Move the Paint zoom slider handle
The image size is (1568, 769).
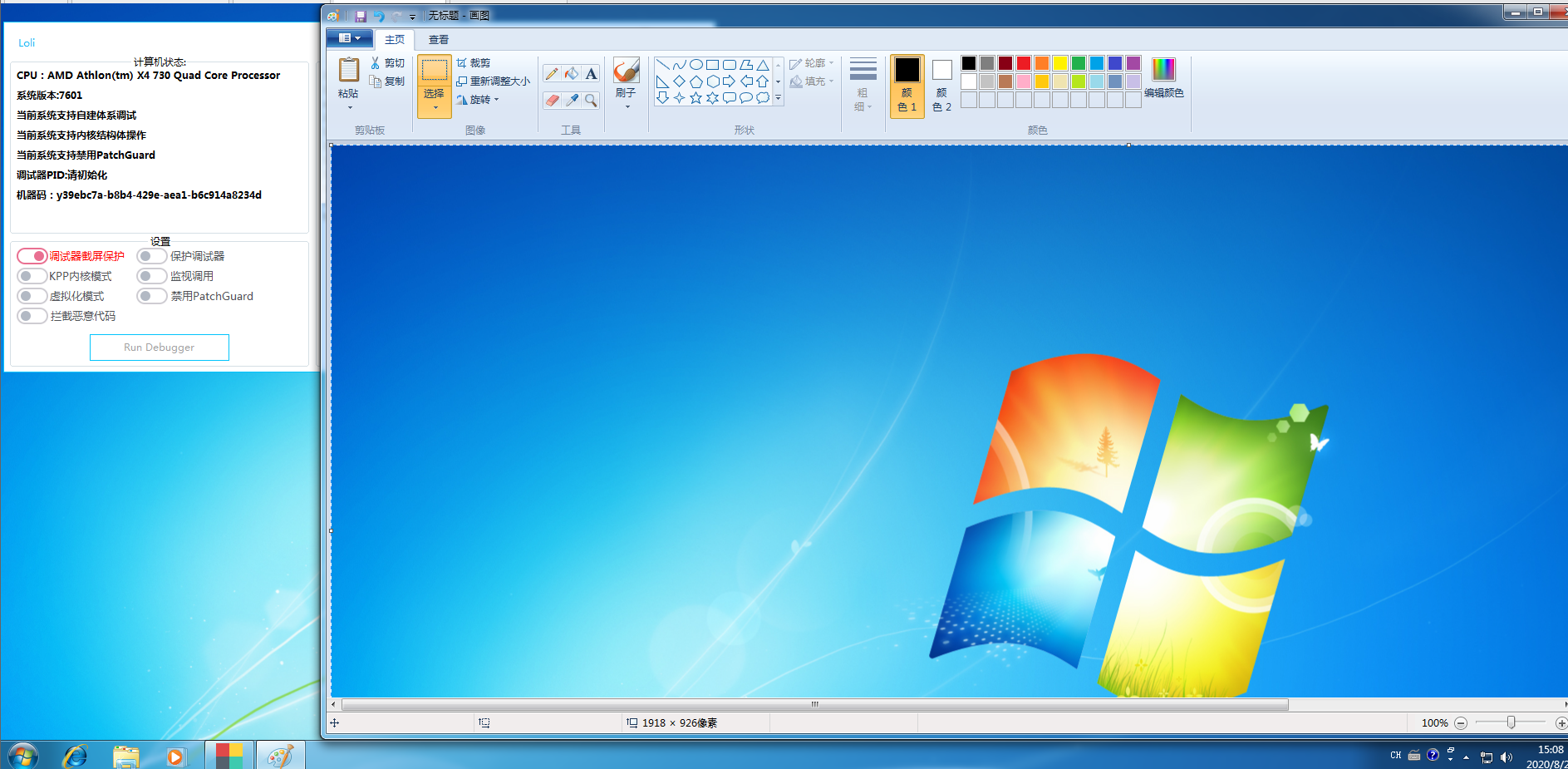coord(1511,723)
